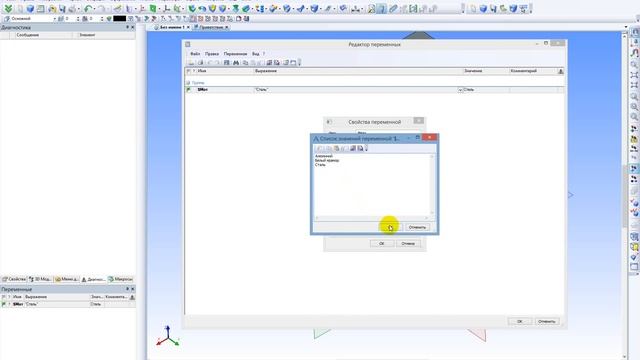
Task: Click OK in Редактор переменных window
Action: [x=520, y=321]
